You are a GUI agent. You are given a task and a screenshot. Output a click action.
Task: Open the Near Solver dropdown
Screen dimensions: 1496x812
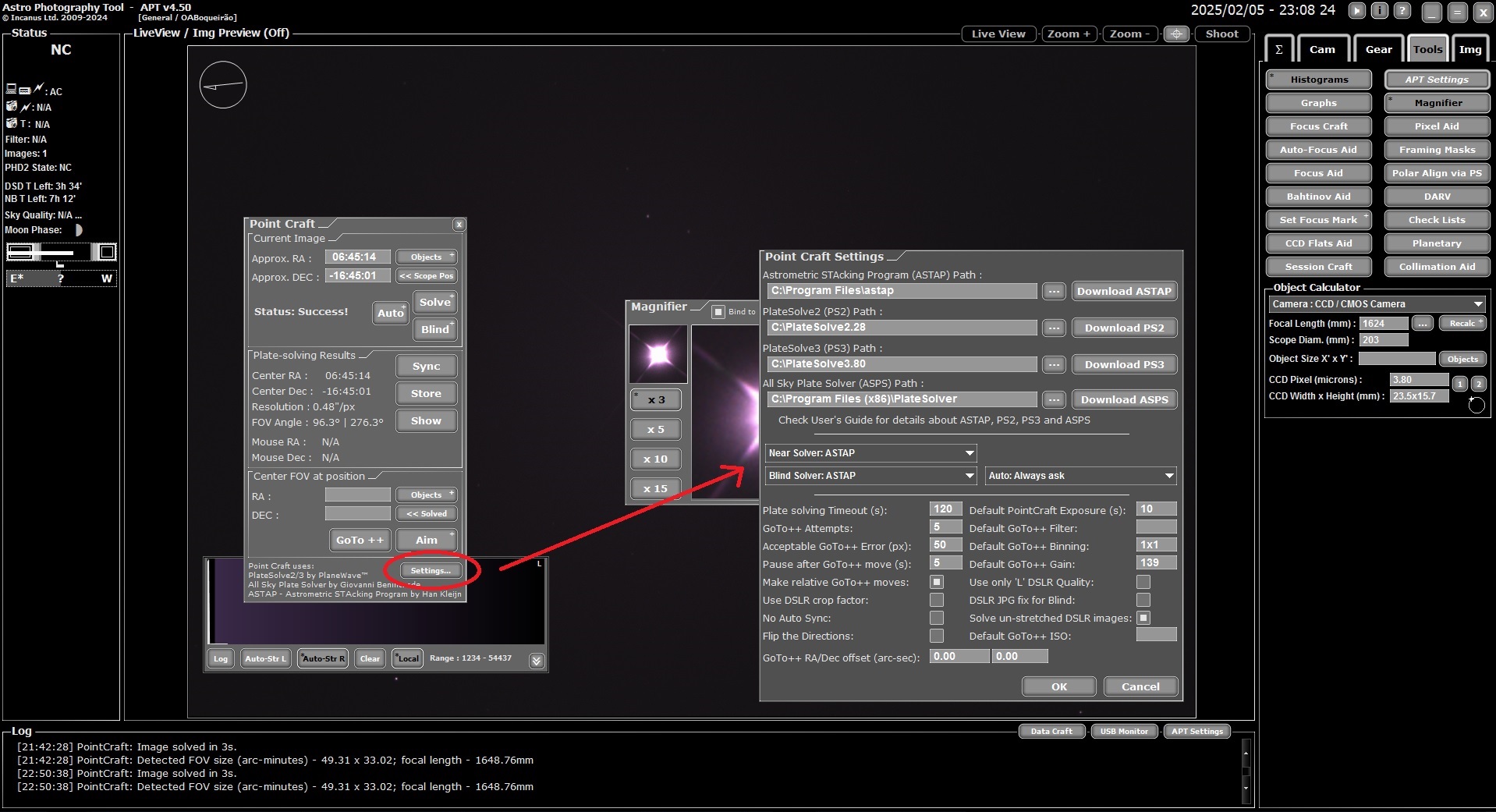(x=871, y=453)
